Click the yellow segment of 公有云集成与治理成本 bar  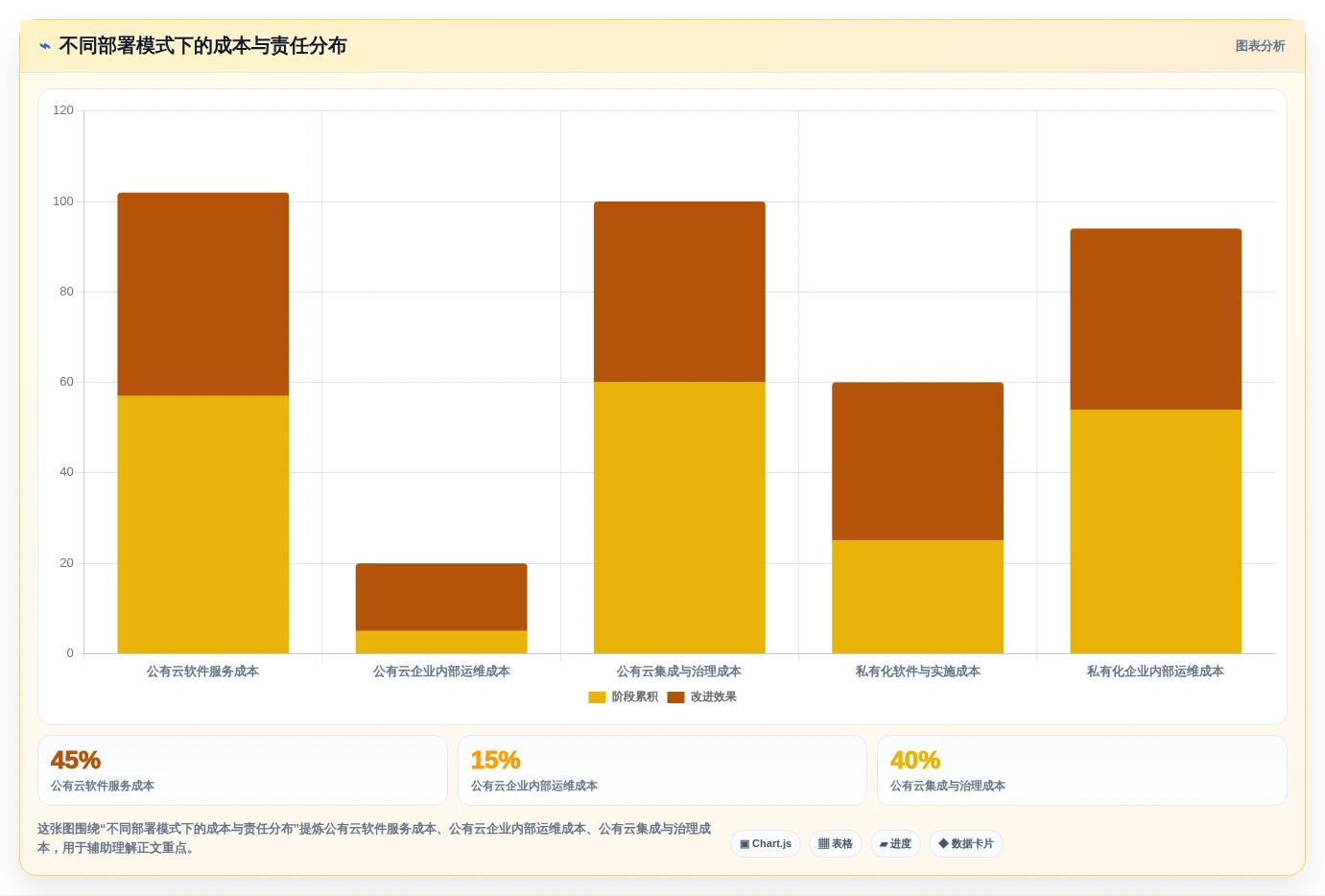pyautogui.click(x=679, y=518)
